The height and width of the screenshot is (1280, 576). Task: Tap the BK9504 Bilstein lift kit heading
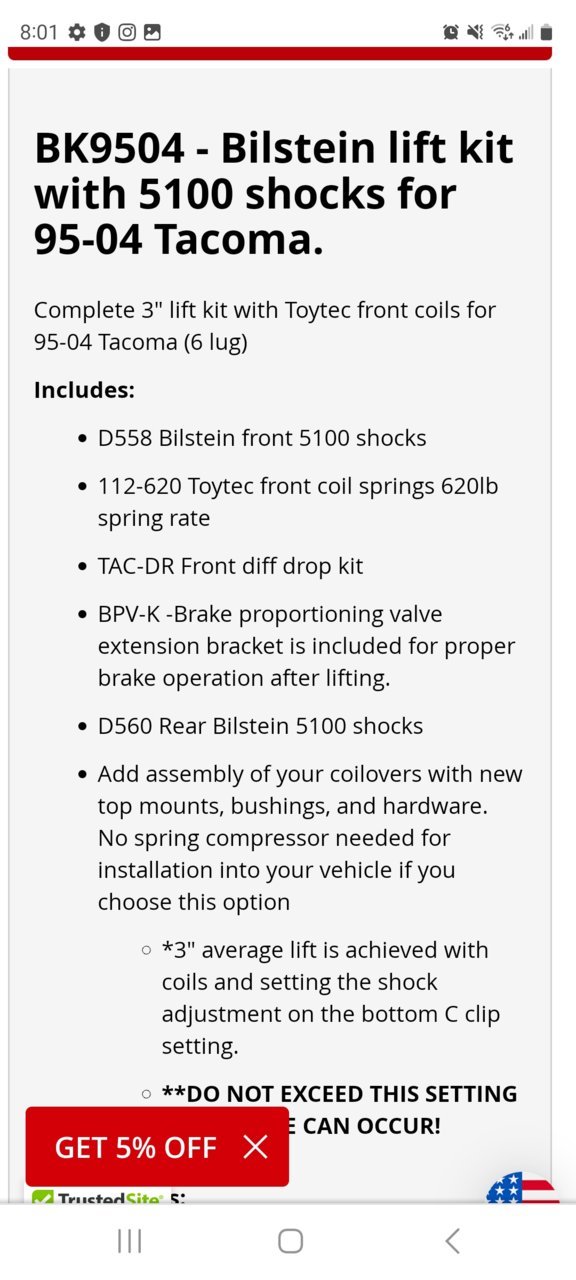(274, 193)
